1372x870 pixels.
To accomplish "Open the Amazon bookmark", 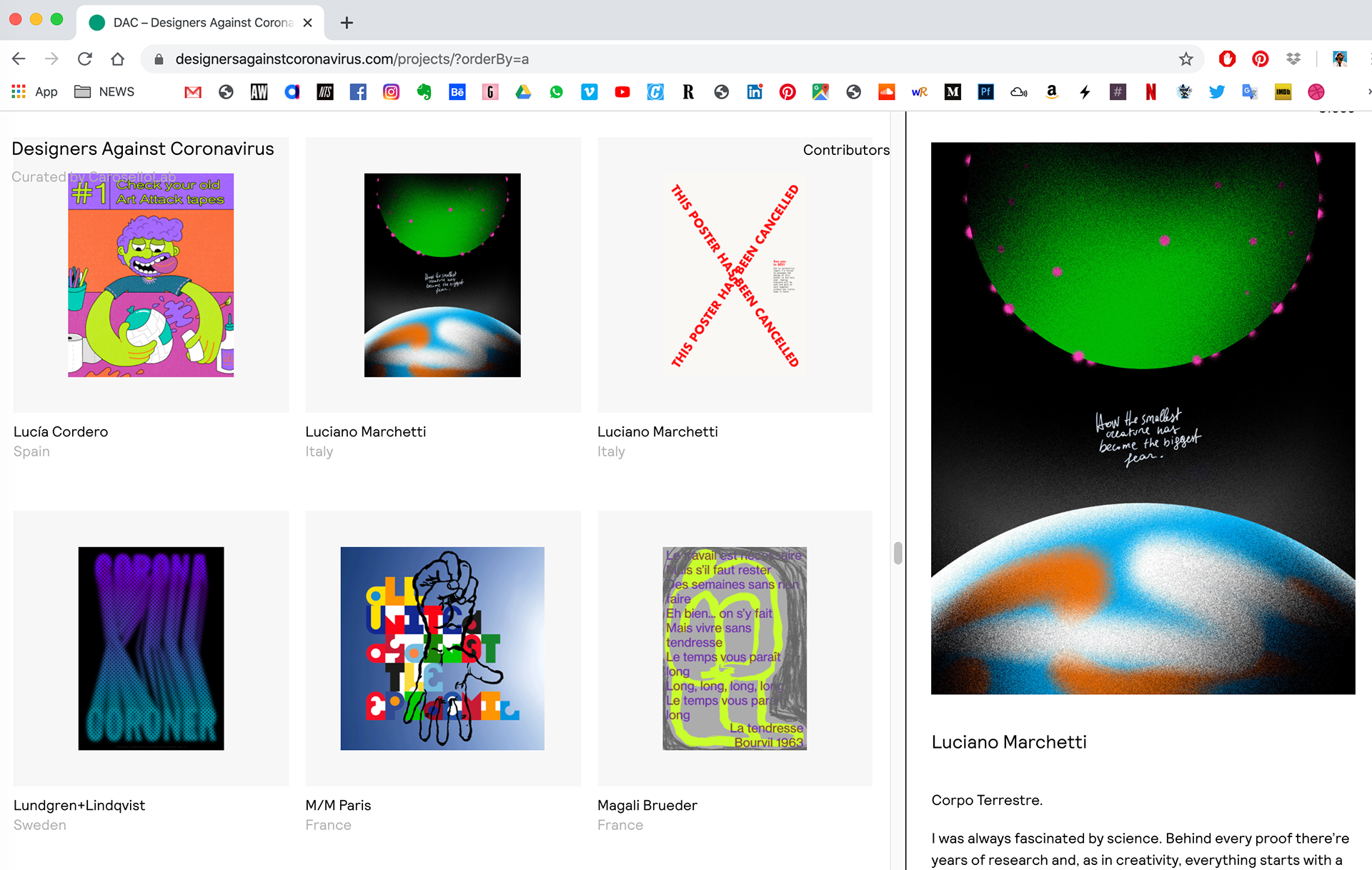I will pyautogui.click(x=1052, y=92).
